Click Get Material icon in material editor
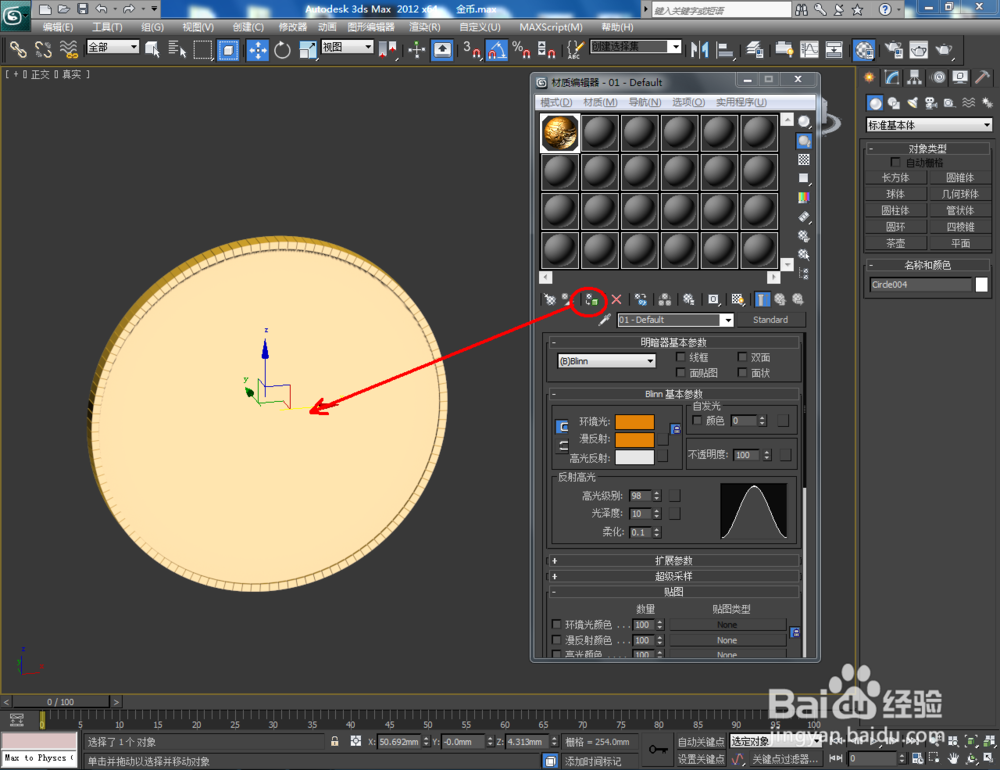The height and width of the screenshot is (770, 1000). pos(549,299)
